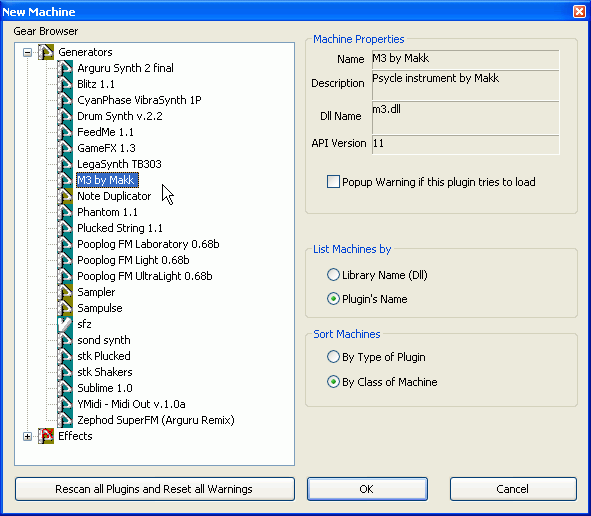This screenshot has width=591, height=516.
Task: Sort machines By Class of Machine
Action: tap(333, 382)
